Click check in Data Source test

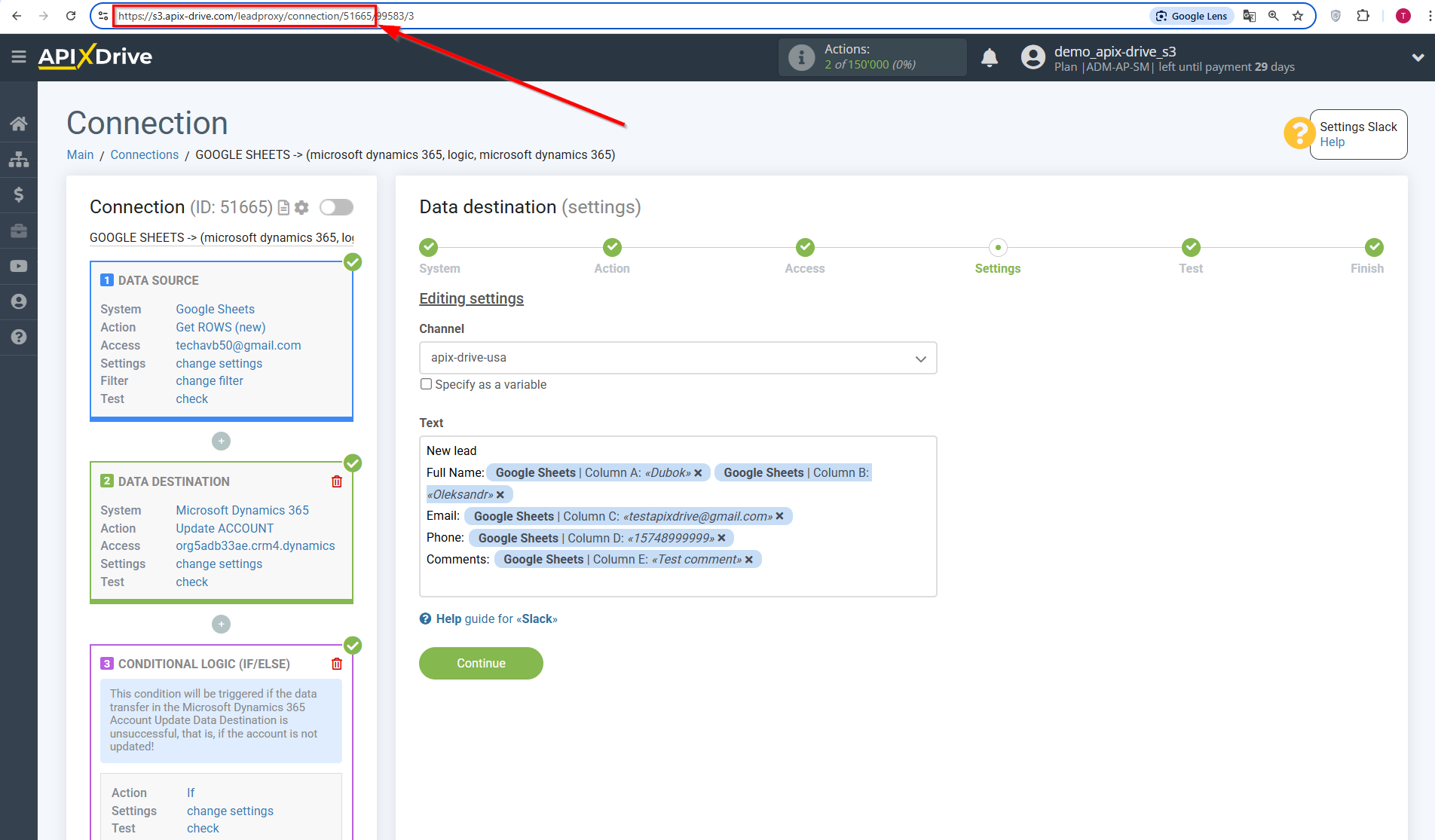point(191,399)
